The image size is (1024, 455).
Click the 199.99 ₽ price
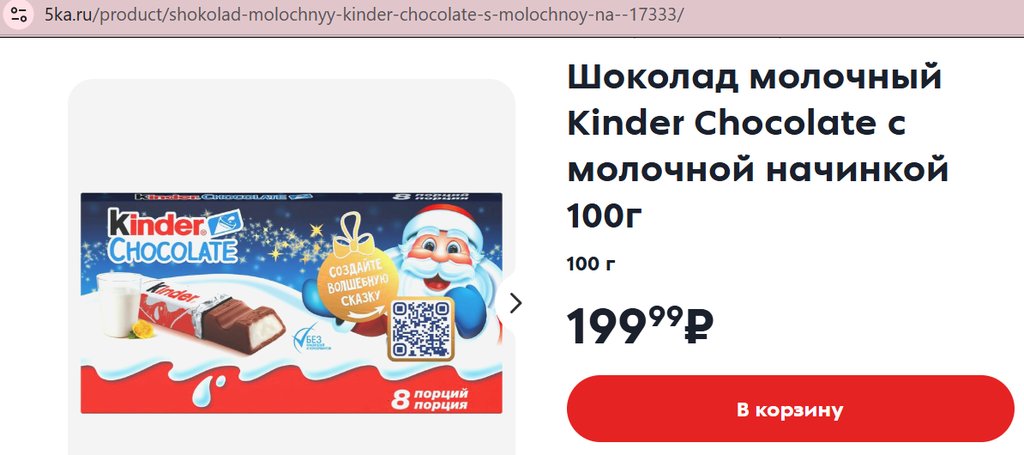pyautogui.click(x=640, y=325)
